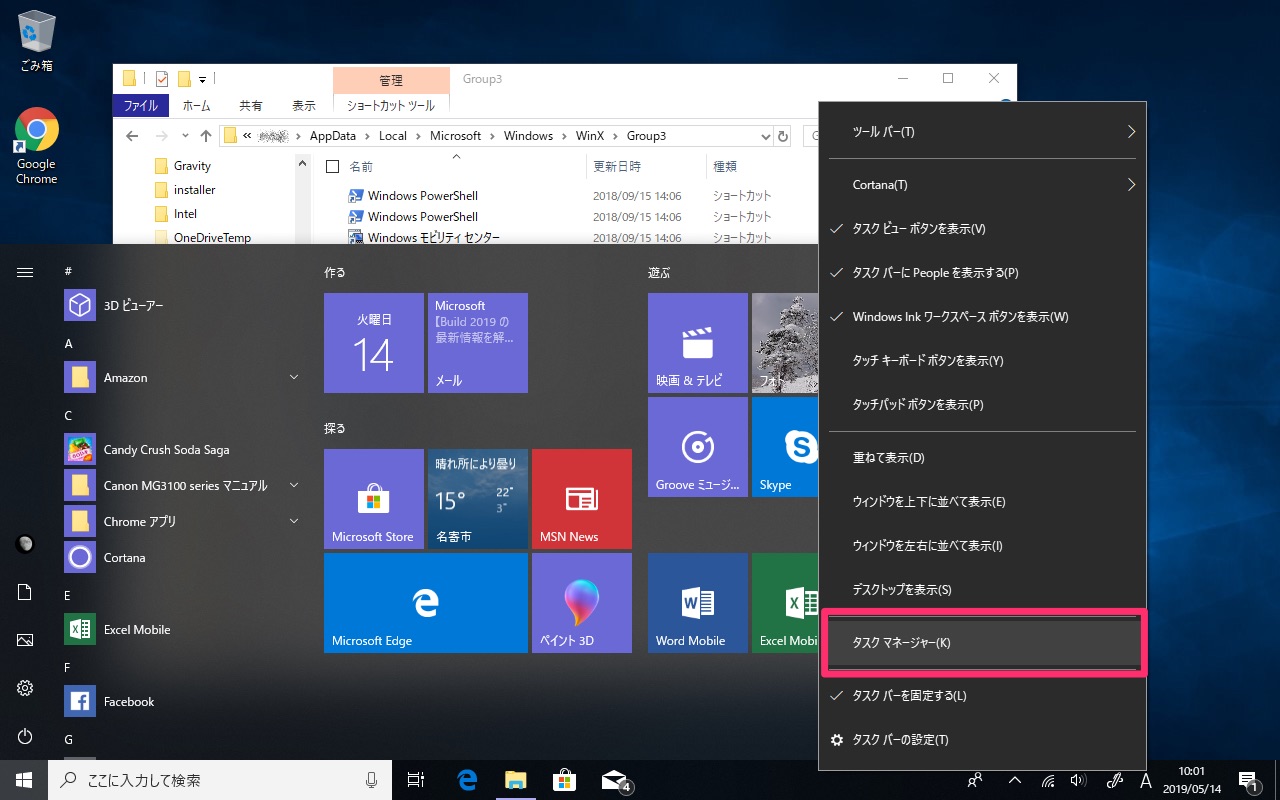The width and height of the screenshot is (1280, 800).
Task: Click the Start menu hamburger icon
Action: coord(25,271)
